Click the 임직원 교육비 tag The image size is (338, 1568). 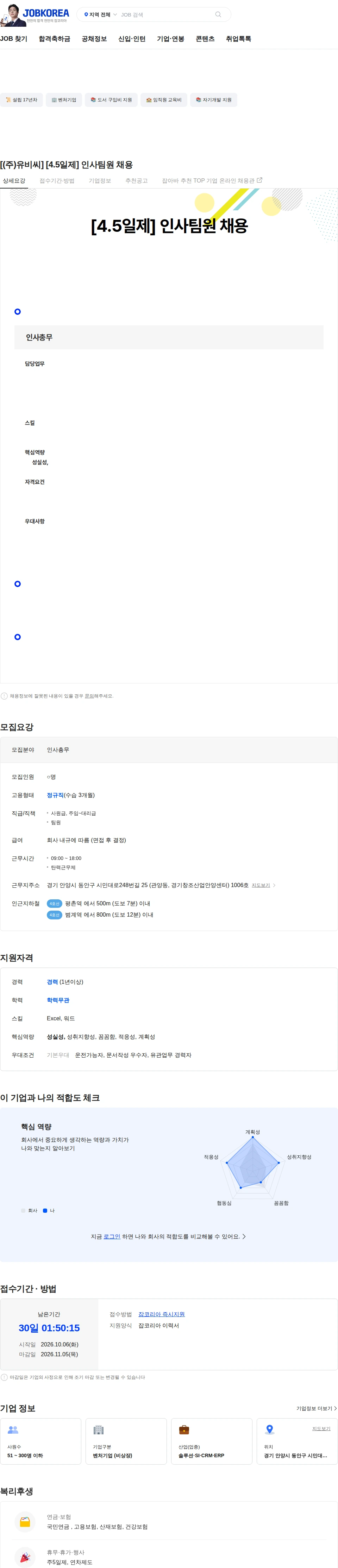(164, 100)
